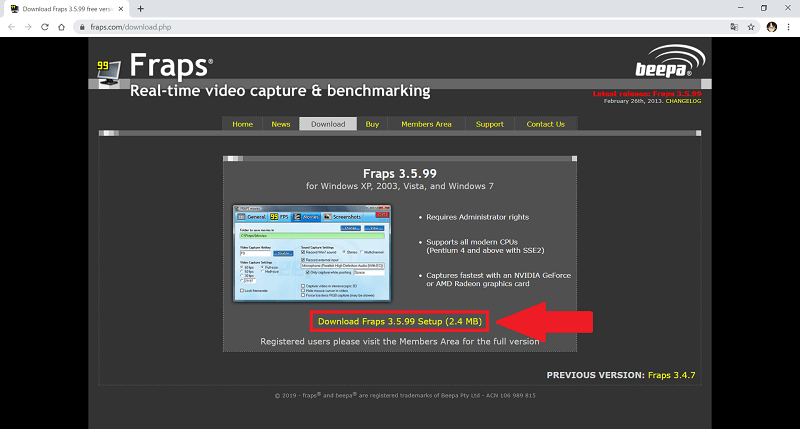Open the Members Area tab
Viewport: 800px width, 429px height.
click(426, 124)
